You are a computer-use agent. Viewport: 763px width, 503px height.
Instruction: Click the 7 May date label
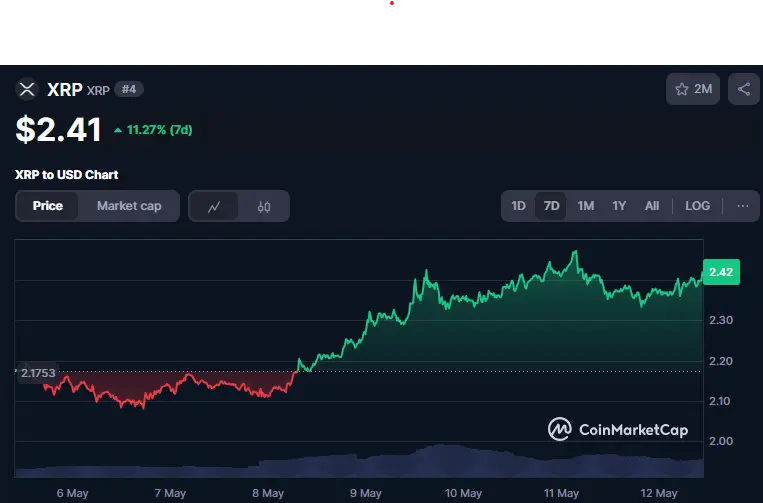[170, 493]
